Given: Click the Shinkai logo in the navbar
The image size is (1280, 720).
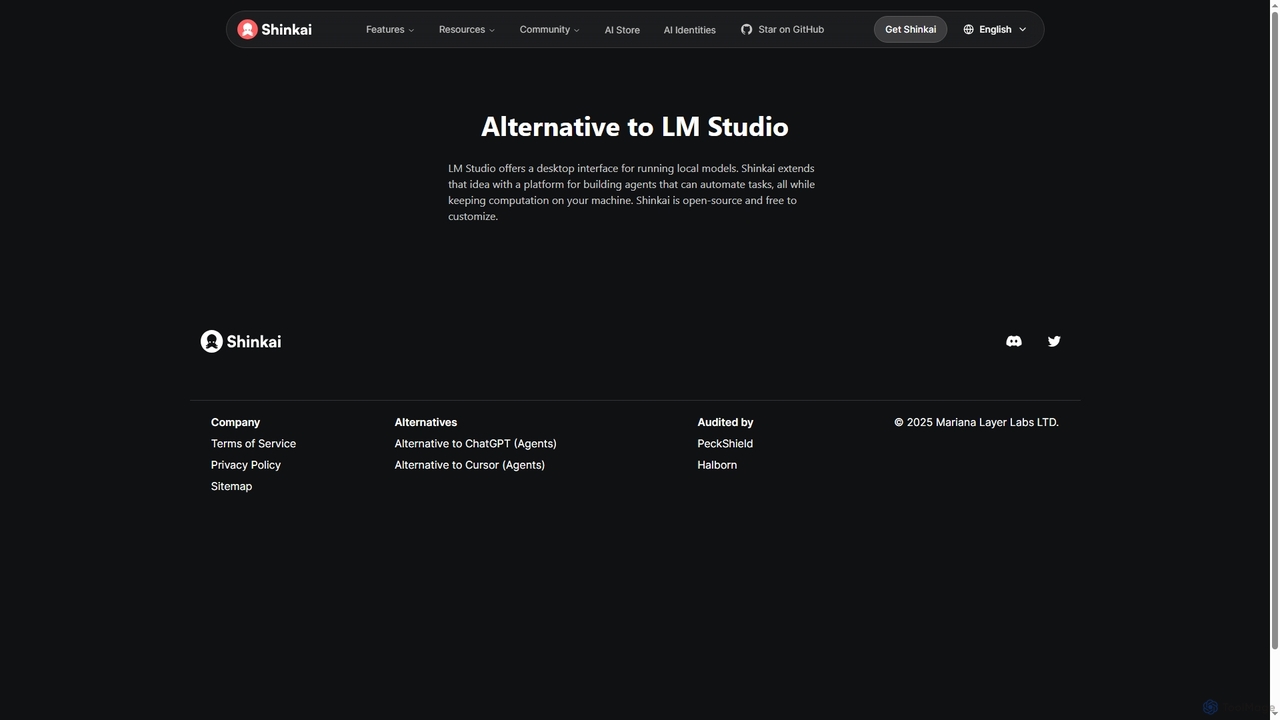Looking at the screenshot, I should (274, 29).
